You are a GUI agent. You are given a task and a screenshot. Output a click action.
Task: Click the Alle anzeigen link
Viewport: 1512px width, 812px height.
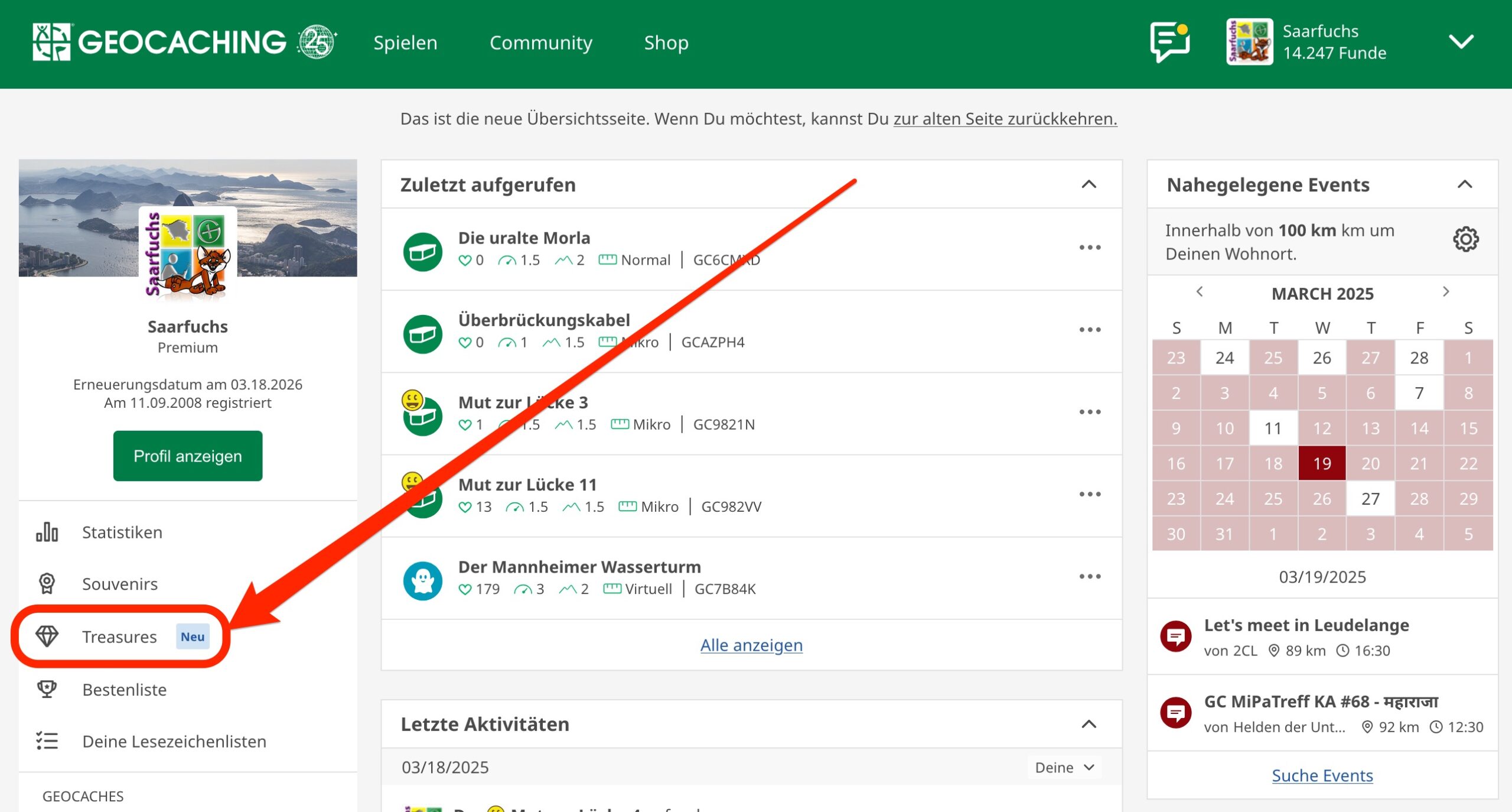751,645
